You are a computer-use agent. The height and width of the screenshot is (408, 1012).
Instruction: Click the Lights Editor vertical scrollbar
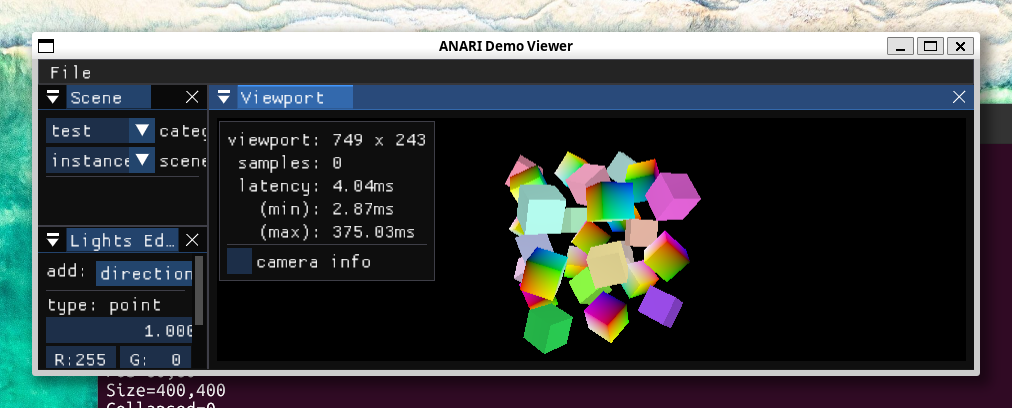199,290
